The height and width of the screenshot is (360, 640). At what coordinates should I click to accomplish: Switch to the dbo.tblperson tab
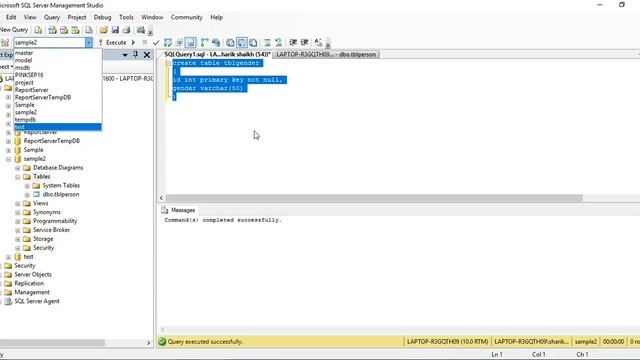(x=326, y=54)
